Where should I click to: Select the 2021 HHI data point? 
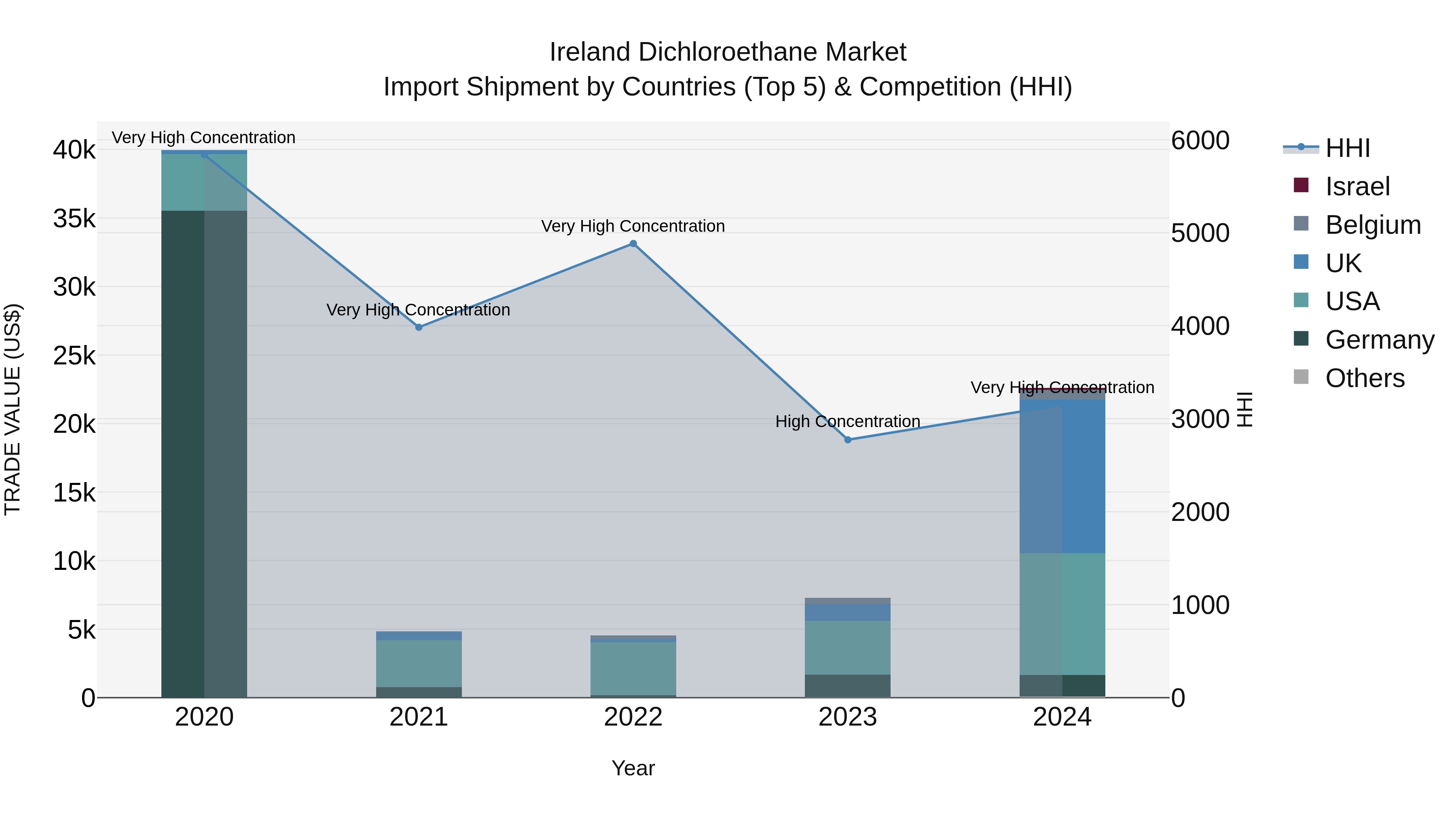pyautogui.click(x=419, y=327)
